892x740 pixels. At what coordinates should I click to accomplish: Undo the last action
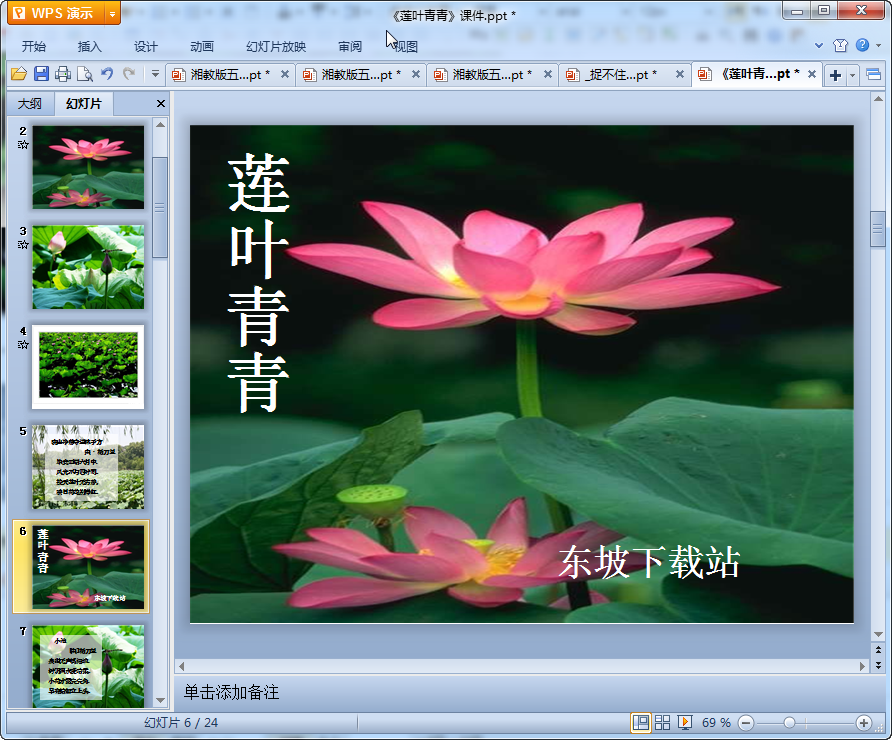(x=106, y=74)
